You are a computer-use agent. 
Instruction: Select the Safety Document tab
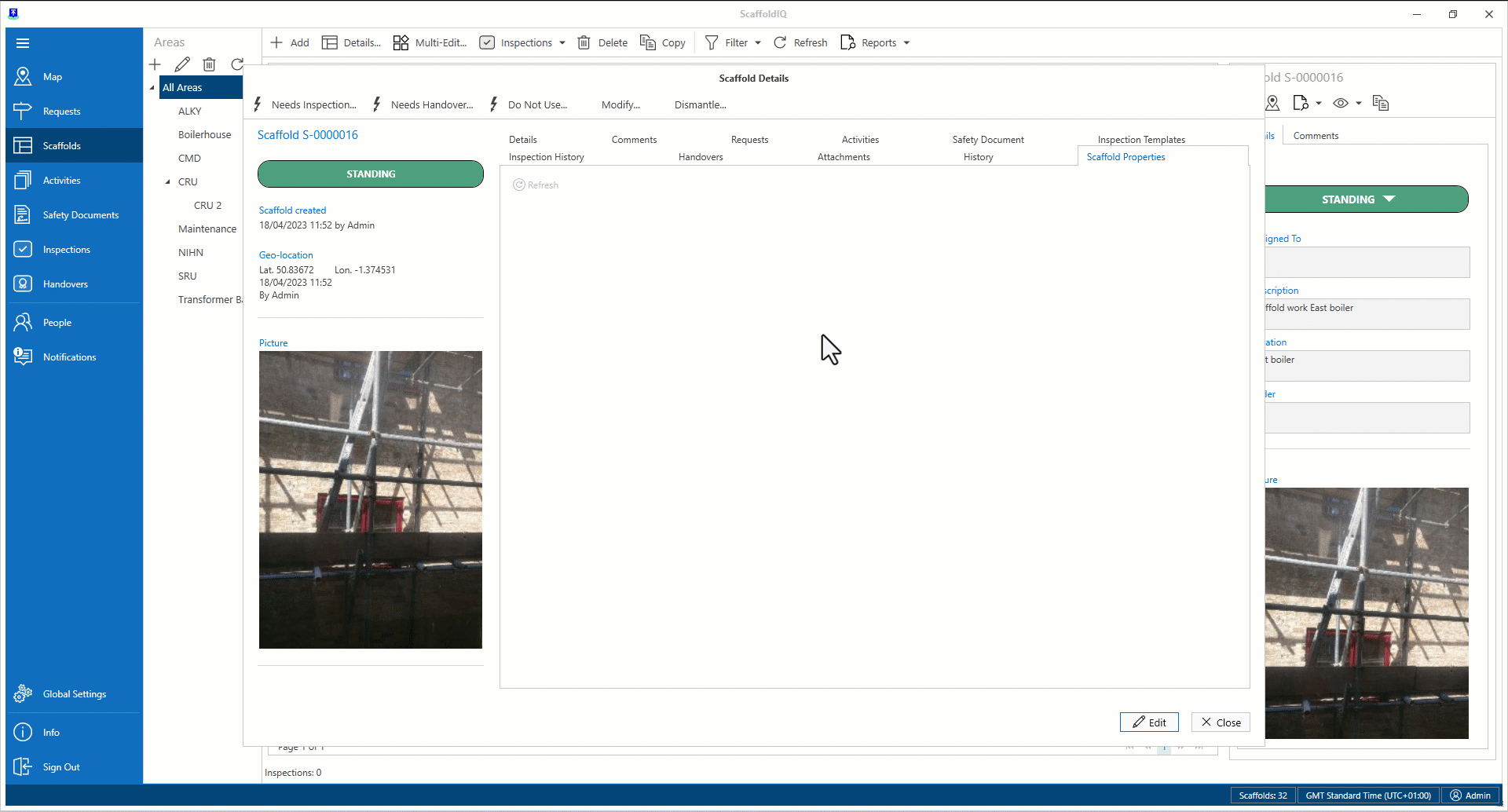click(x=987, y=140)
